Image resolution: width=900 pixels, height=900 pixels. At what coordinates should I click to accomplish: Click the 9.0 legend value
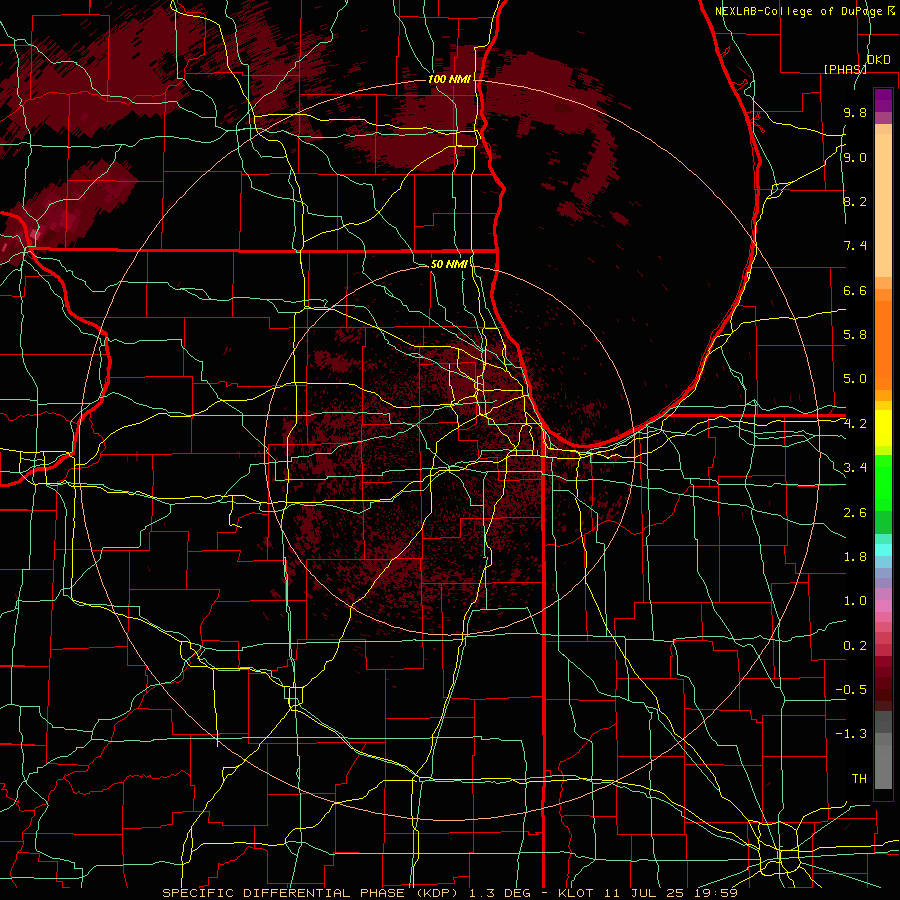point(855,157)
